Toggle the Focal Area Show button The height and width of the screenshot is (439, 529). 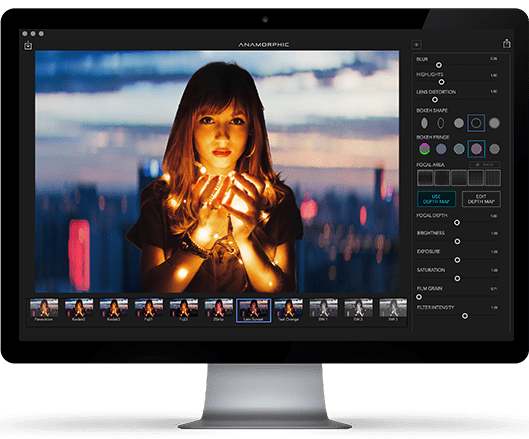(x=485, y=165)
